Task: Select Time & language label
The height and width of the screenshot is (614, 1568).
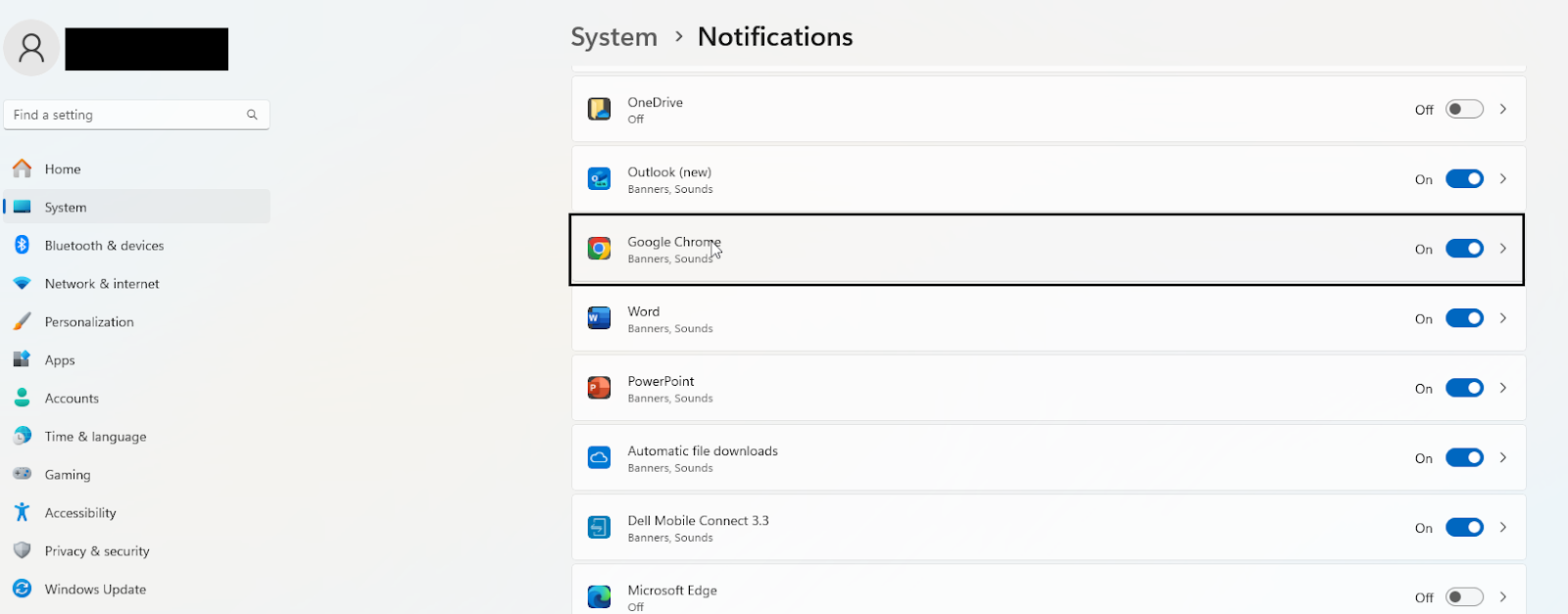Action: click(95, 437)
